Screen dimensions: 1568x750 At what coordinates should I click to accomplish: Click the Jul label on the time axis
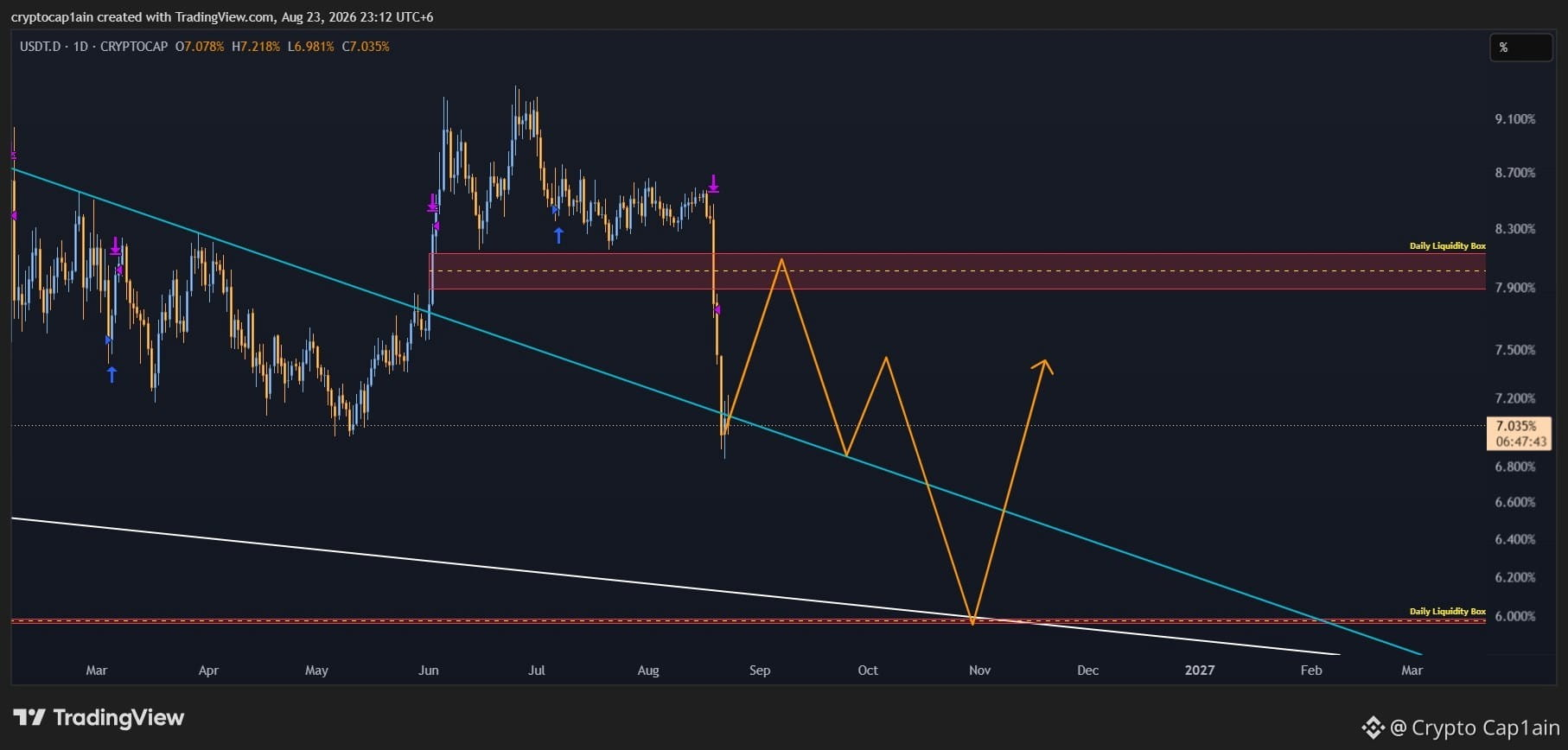pos(537,671)
